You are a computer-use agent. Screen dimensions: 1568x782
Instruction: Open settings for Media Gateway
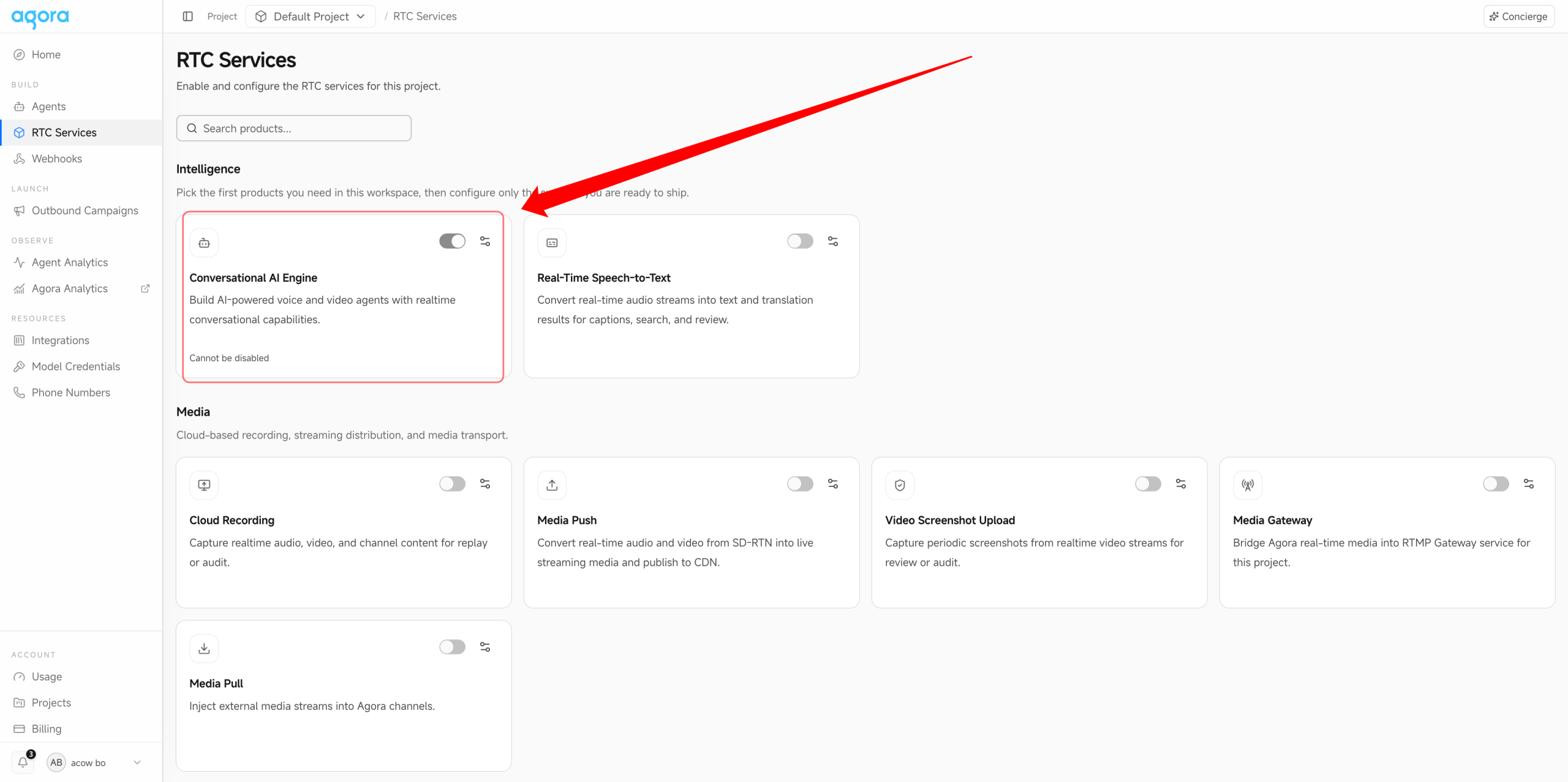pos(1529,484)
